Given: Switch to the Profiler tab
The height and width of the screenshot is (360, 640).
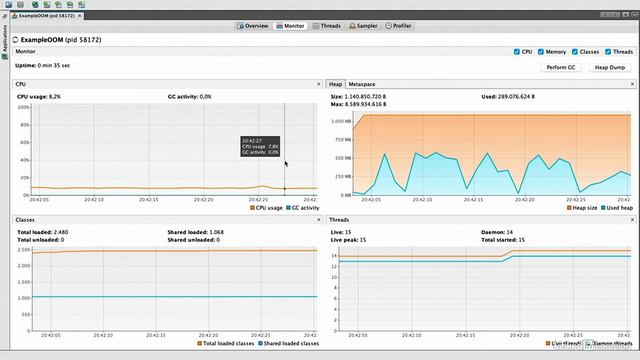Looking at the screenshot, I should [398, 26].
